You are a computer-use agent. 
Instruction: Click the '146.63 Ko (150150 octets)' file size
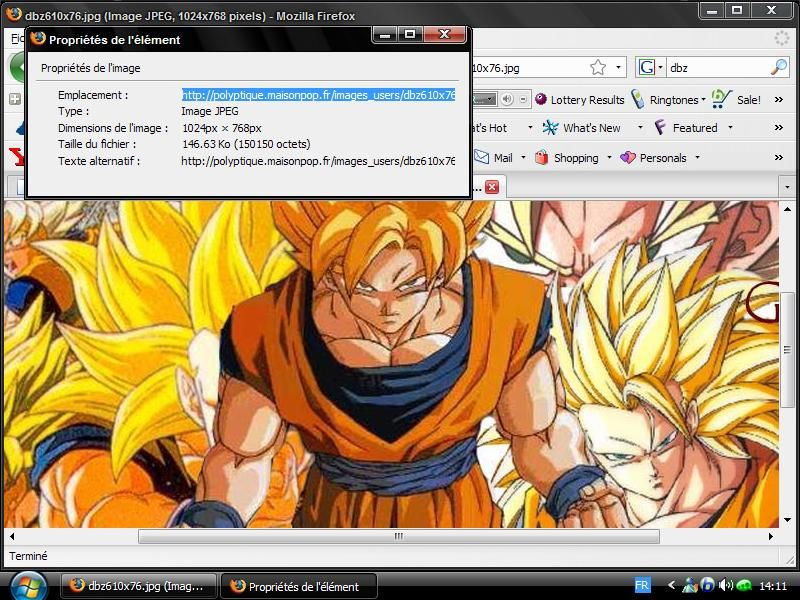coord(246,144)
